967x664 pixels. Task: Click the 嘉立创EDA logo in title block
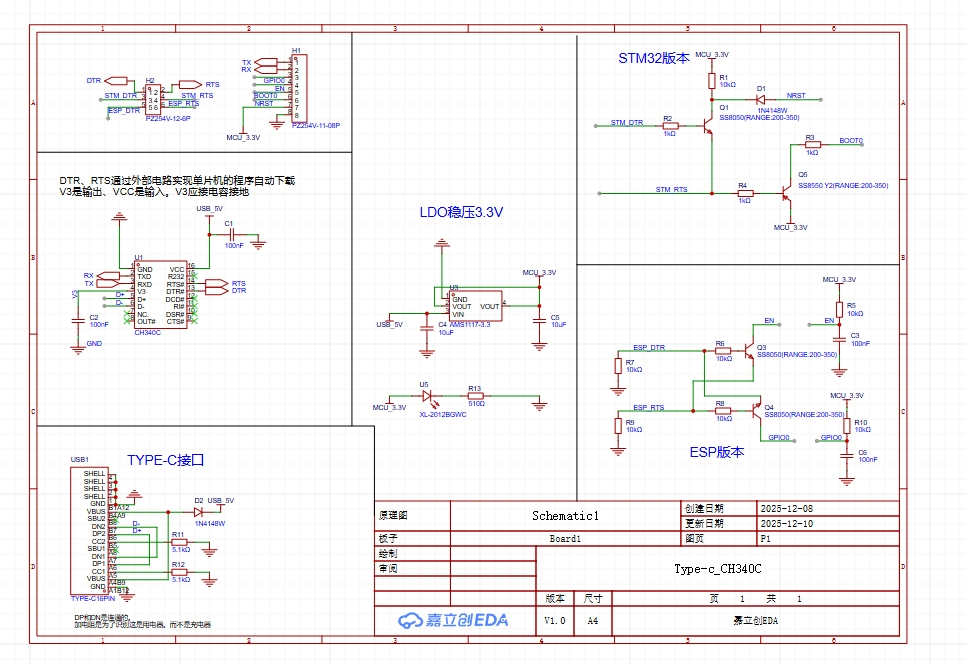[453, 620]
